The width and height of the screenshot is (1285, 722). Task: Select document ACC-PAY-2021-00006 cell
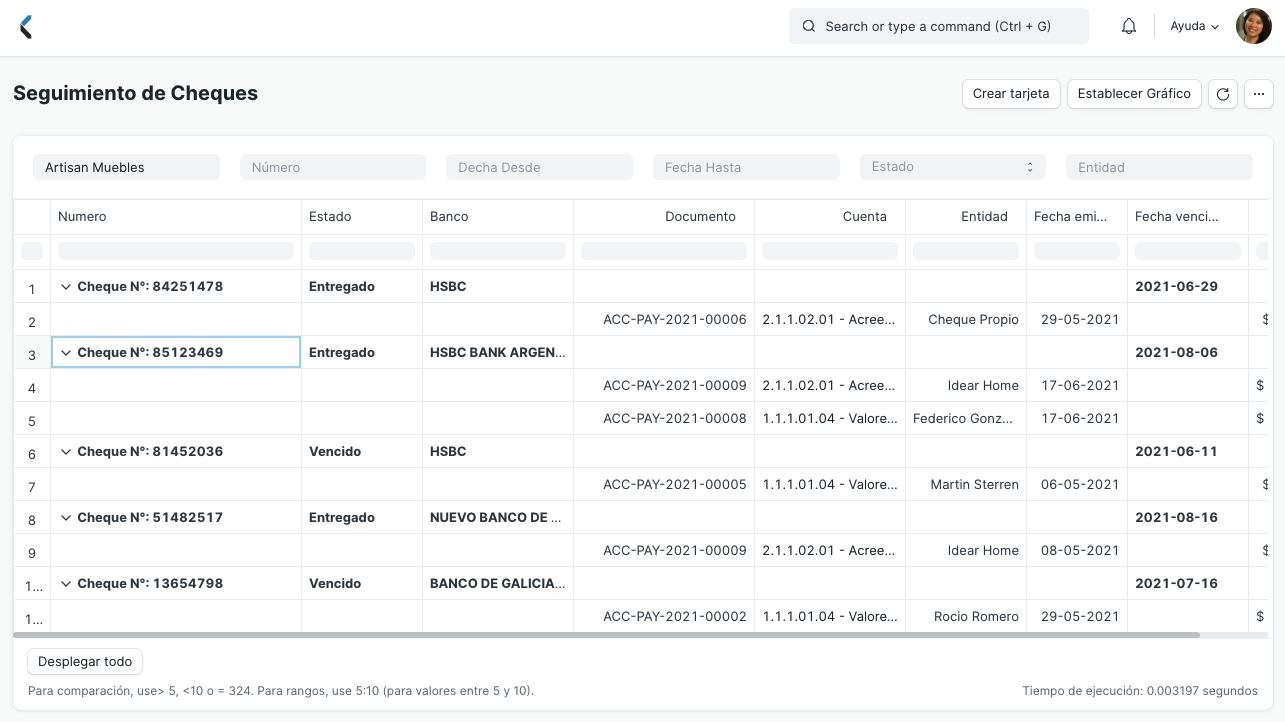pyautogui.click(x=664, y=320)
